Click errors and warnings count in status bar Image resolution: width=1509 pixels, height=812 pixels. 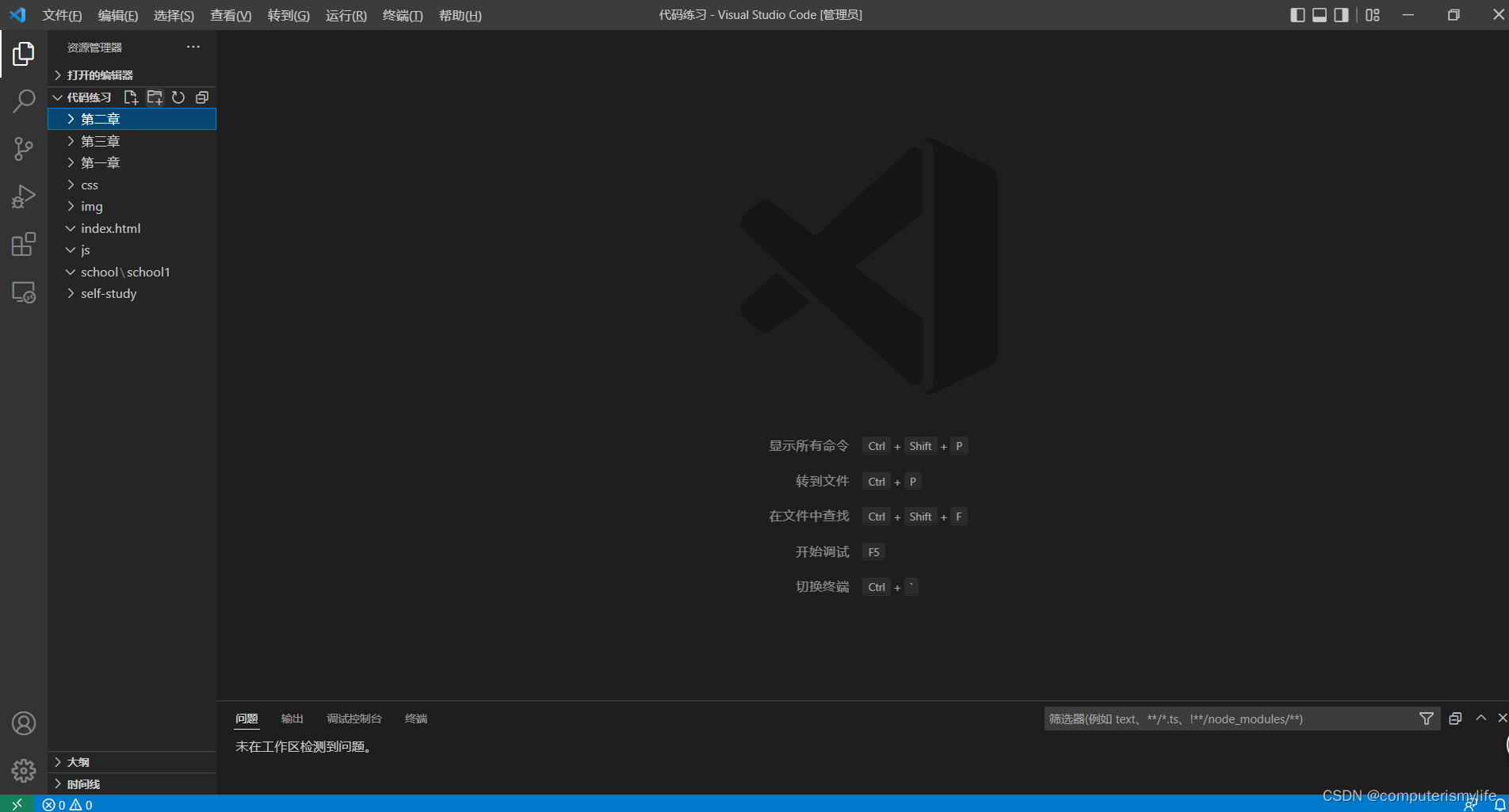tap(67, 805)
